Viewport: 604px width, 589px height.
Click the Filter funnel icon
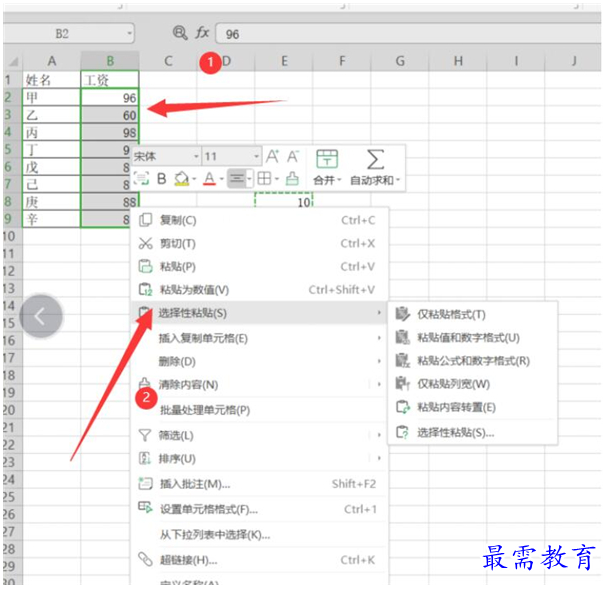coord(145,435)
